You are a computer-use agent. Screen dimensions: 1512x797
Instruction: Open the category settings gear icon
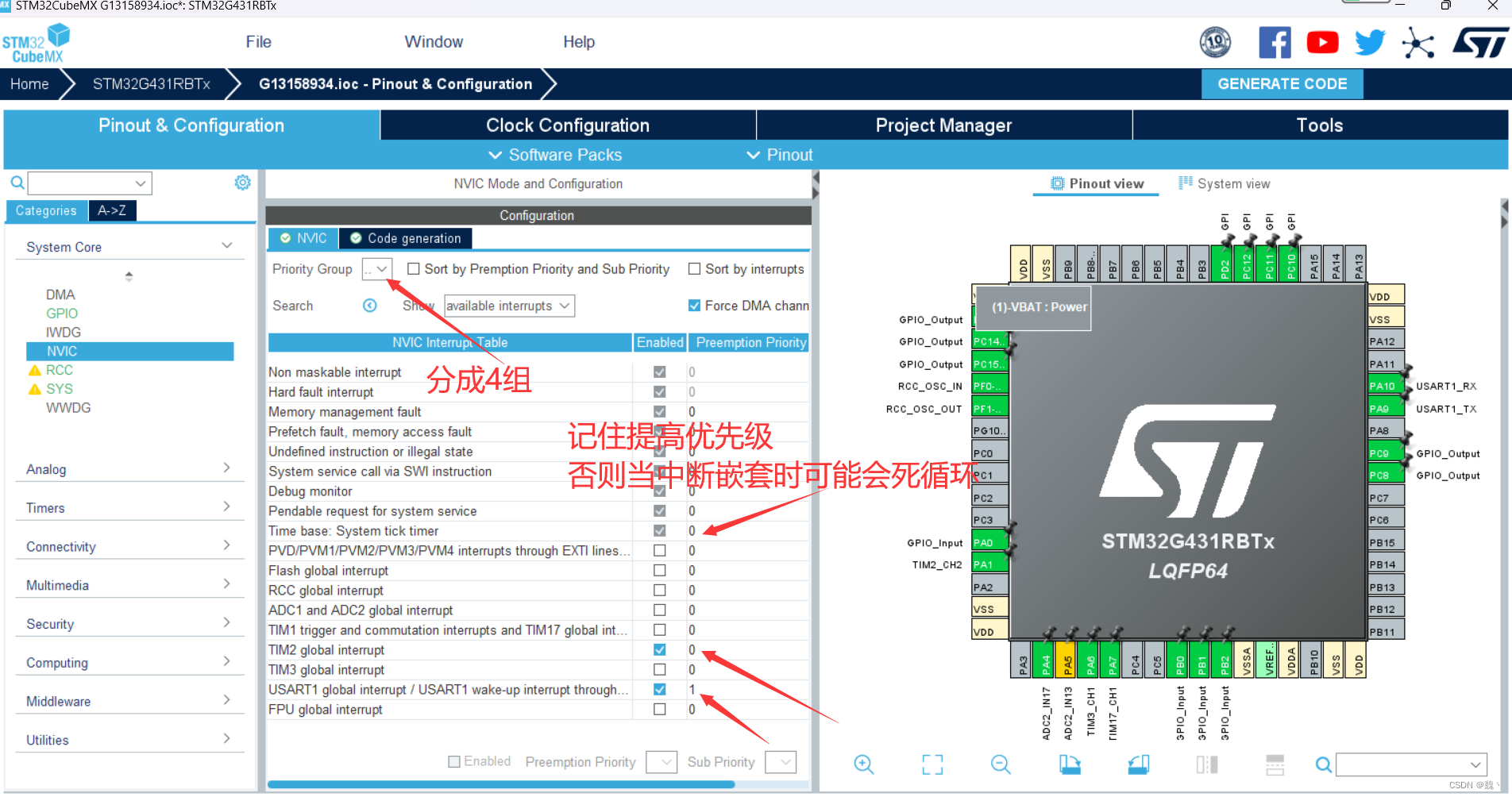(243, 183)
